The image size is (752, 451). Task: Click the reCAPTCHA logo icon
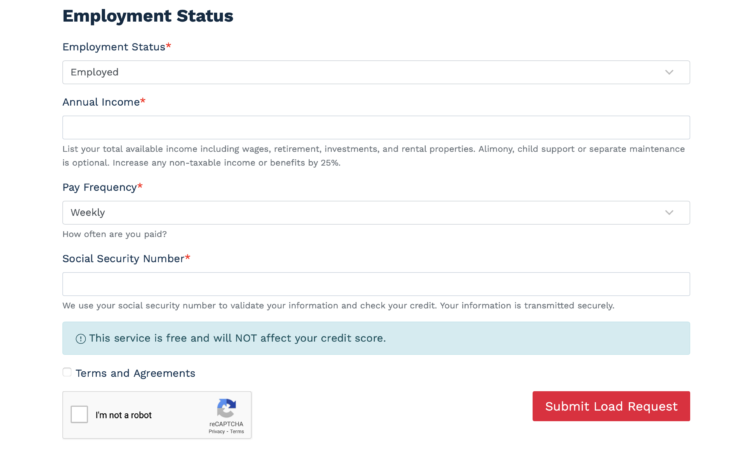(x=226, y=408)
